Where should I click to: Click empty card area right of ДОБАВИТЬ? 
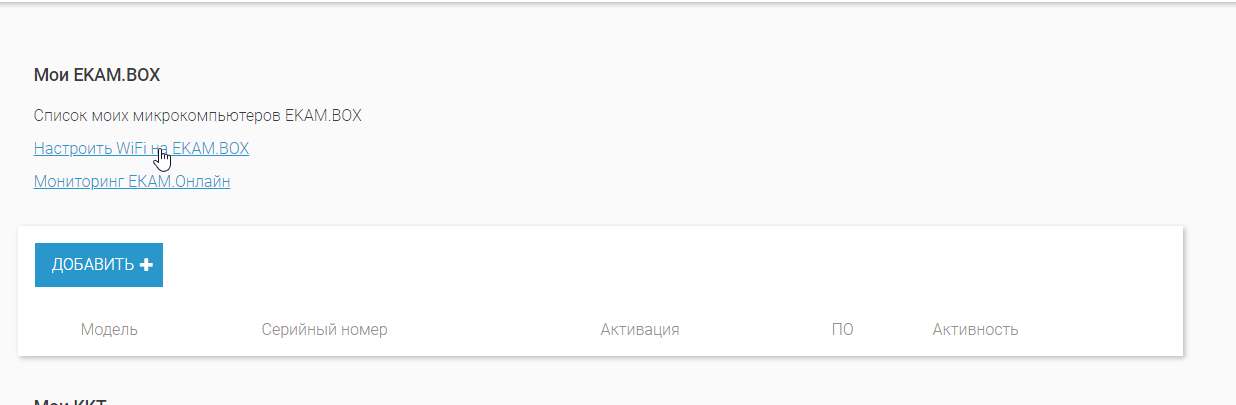[670, 265]
